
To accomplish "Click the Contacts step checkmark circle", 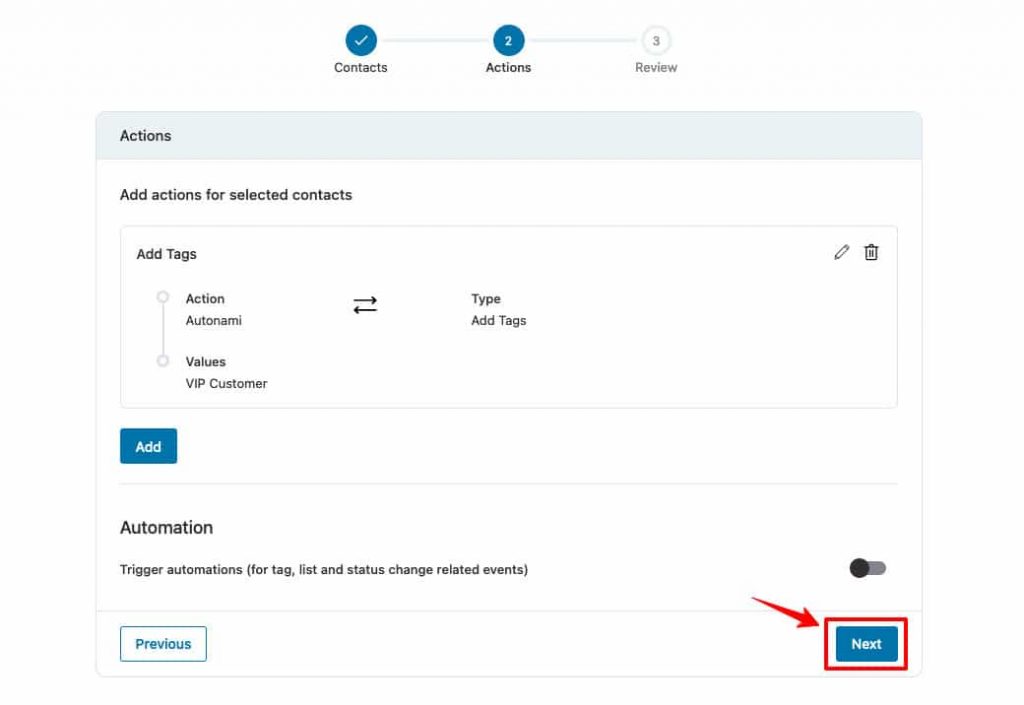I will tap(361, 40).
